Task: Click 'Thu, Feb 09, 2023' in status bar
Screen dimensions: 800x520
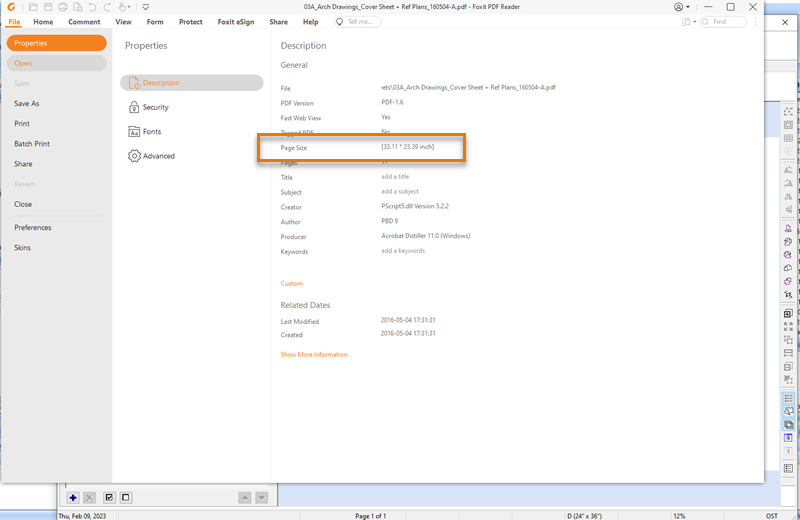Action: pyautogui.click(x=82, y=516)
